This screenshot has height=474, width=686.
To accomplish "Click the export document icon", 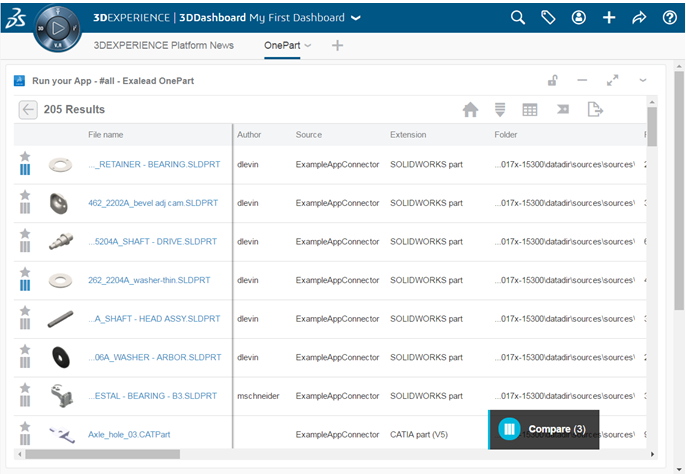I will point(595,109).
